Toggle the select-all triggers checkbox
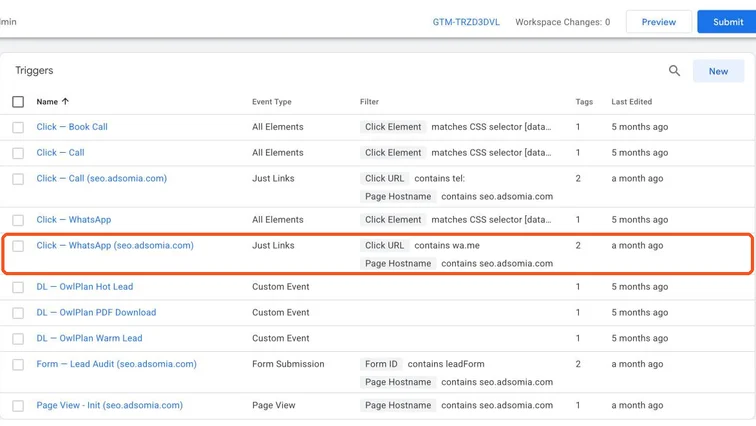The height and width of the screenshot is (426, 756). (18, 102)
